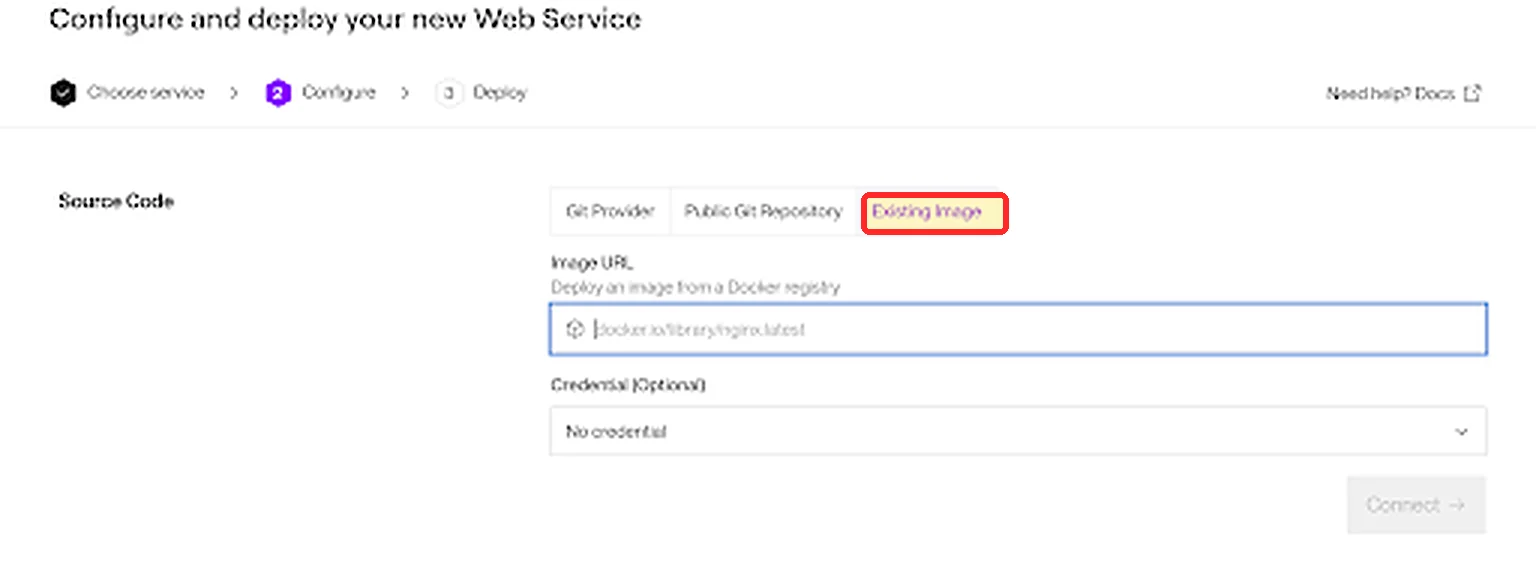Focus the Image URL input field
The image size is (1536, 576).
point(1018,329)
